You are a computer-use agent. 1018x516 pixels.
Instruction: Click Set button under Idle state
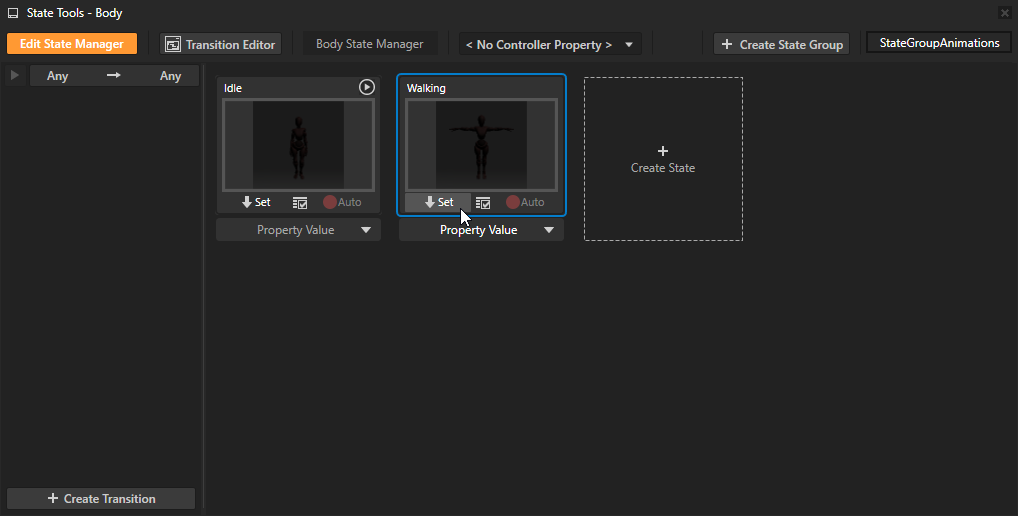coord(256,202)
